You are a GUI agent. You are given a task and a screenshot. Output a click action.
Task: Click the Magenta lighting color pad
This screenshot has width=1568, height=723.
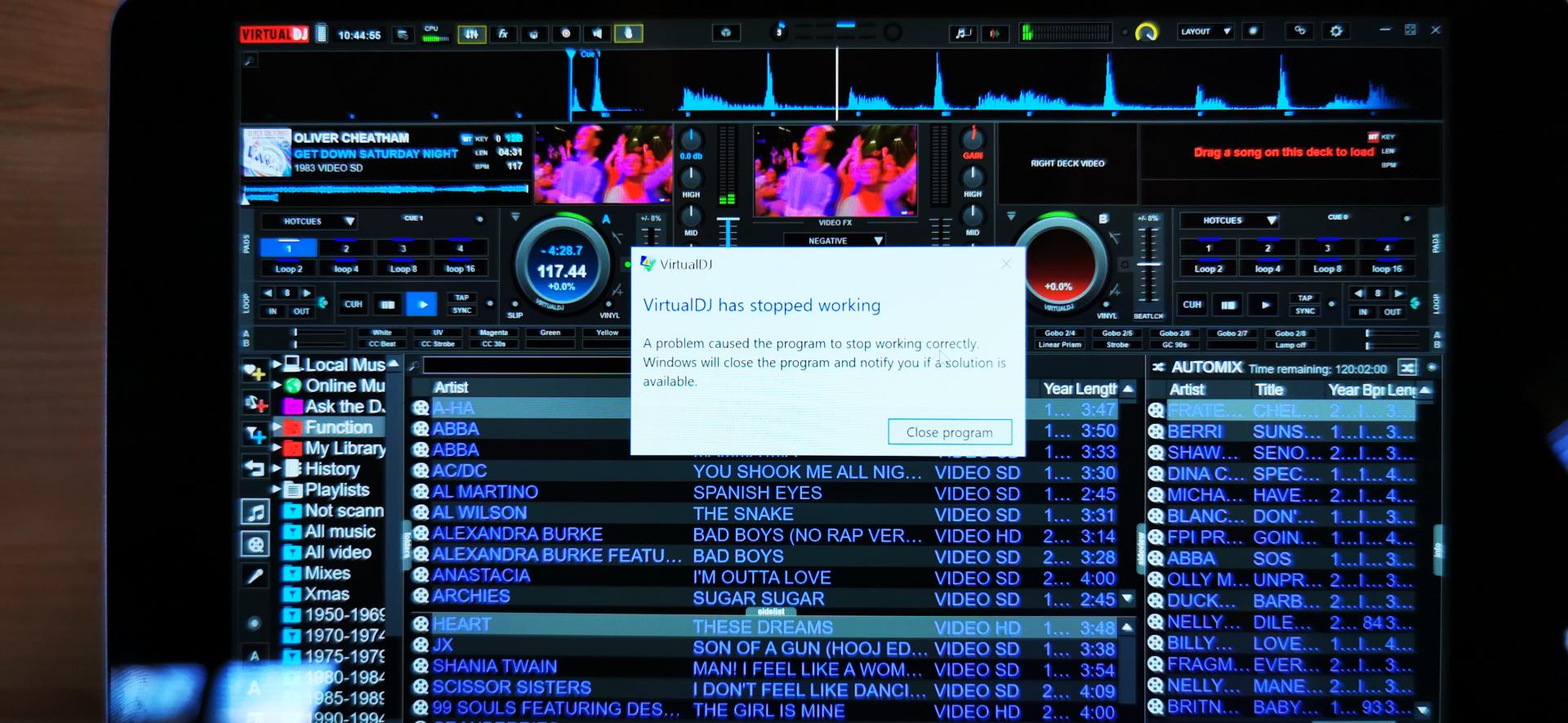point(493,332)
